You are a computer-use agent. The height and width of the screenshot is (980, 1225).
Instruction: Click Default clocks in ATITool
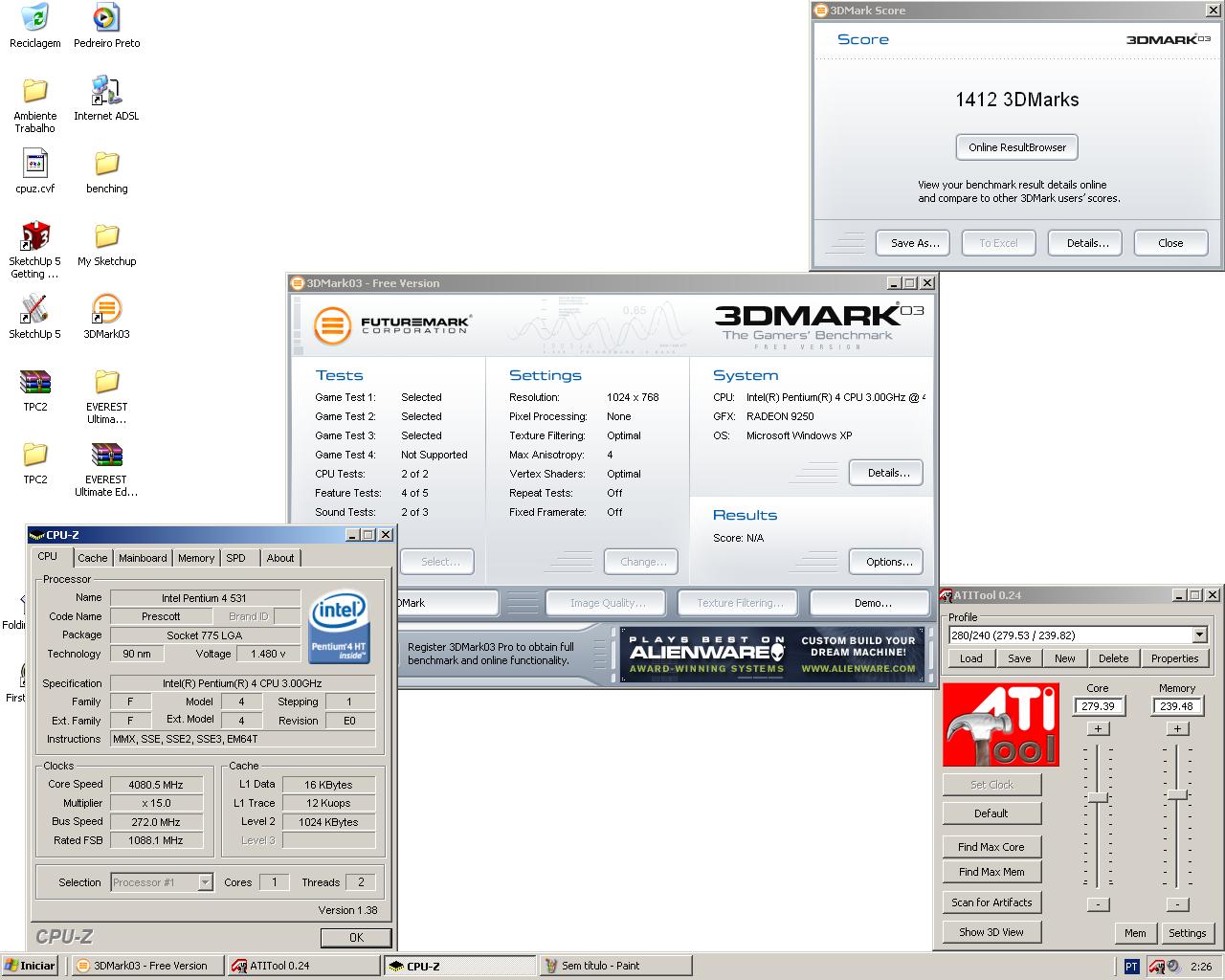tap(991, 813)
